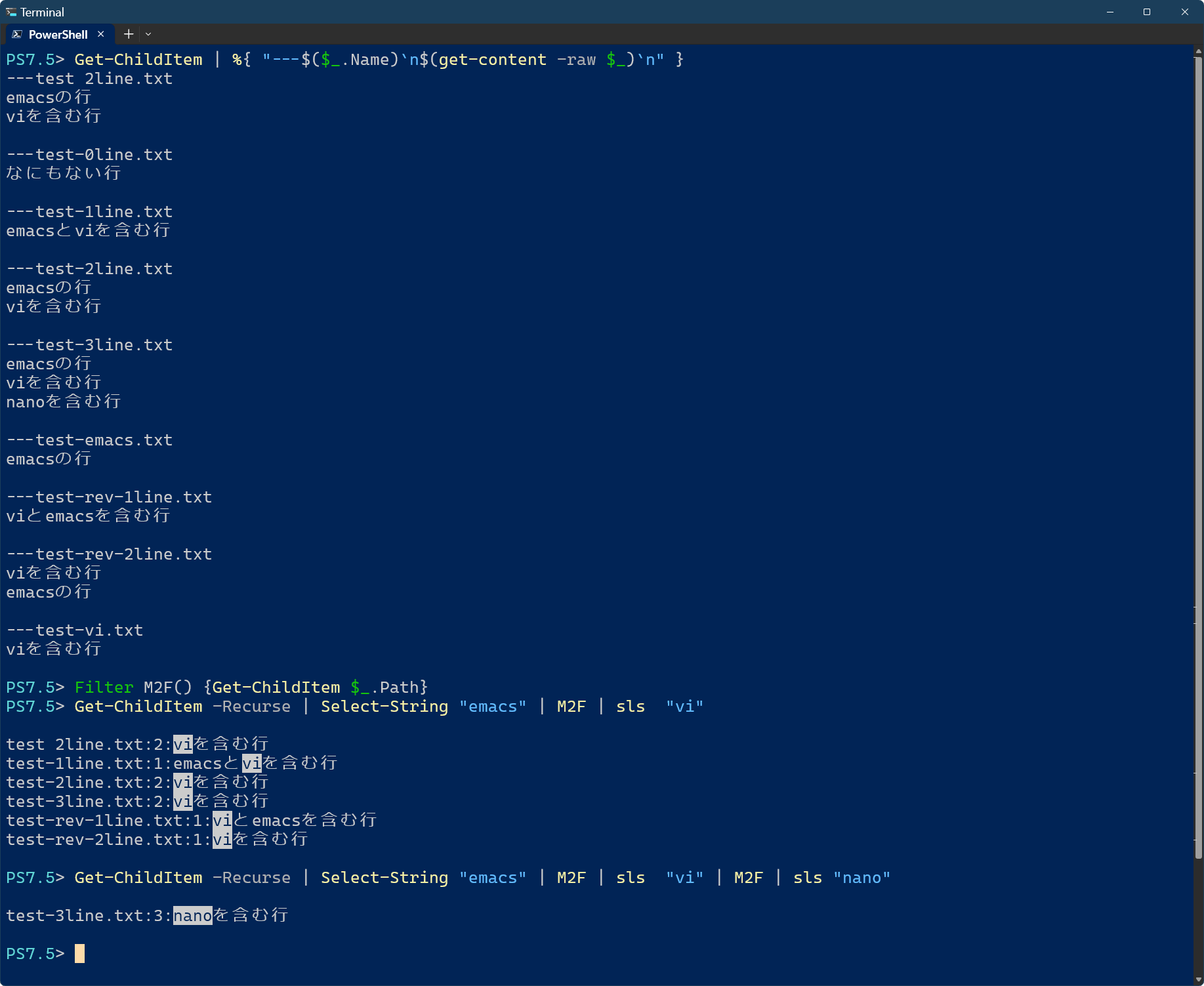Click the '---test-0line.txt' header line
The width and height of the screenshot is (1204, 986).
[x=89, y=155]
